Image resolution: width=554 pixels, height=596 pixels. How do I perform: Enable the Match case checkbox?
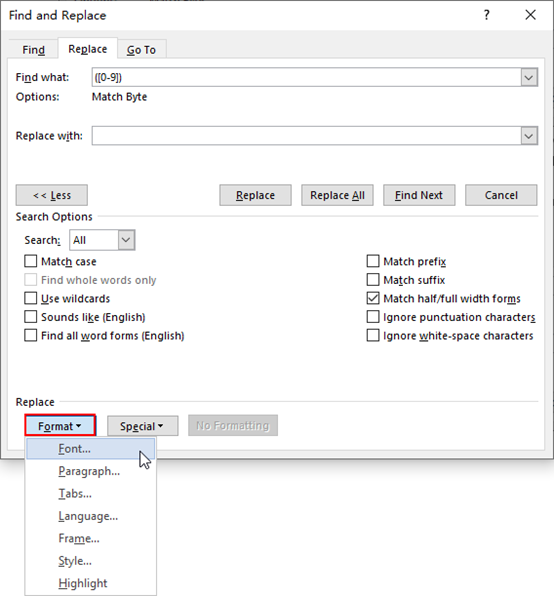[30, 262]
